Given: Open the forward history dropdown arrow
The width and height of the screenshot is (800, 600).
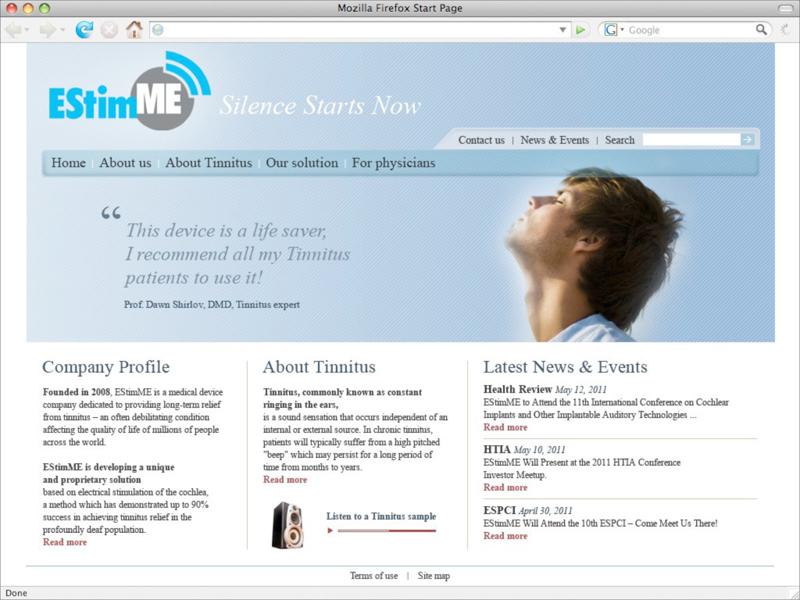Looking at the screenshot, I should [62, 30].
